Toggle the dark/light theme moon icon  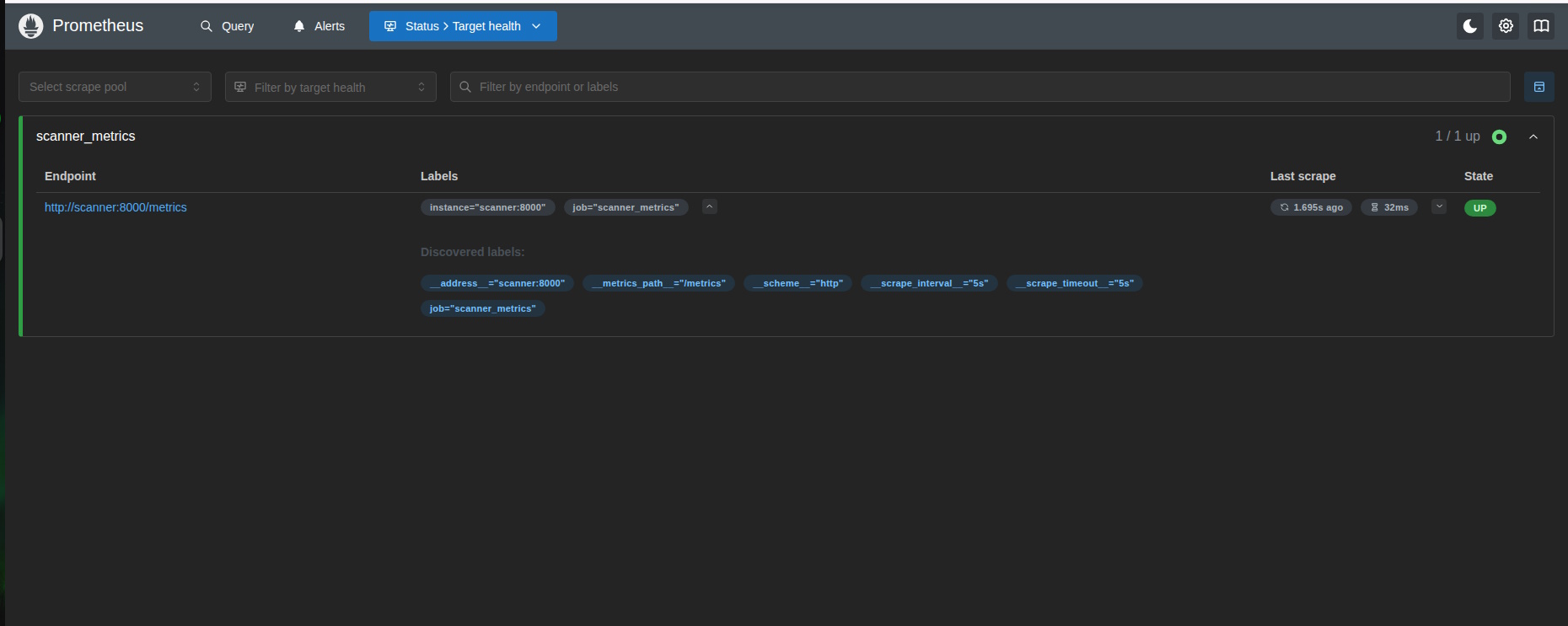[1470, 26]
